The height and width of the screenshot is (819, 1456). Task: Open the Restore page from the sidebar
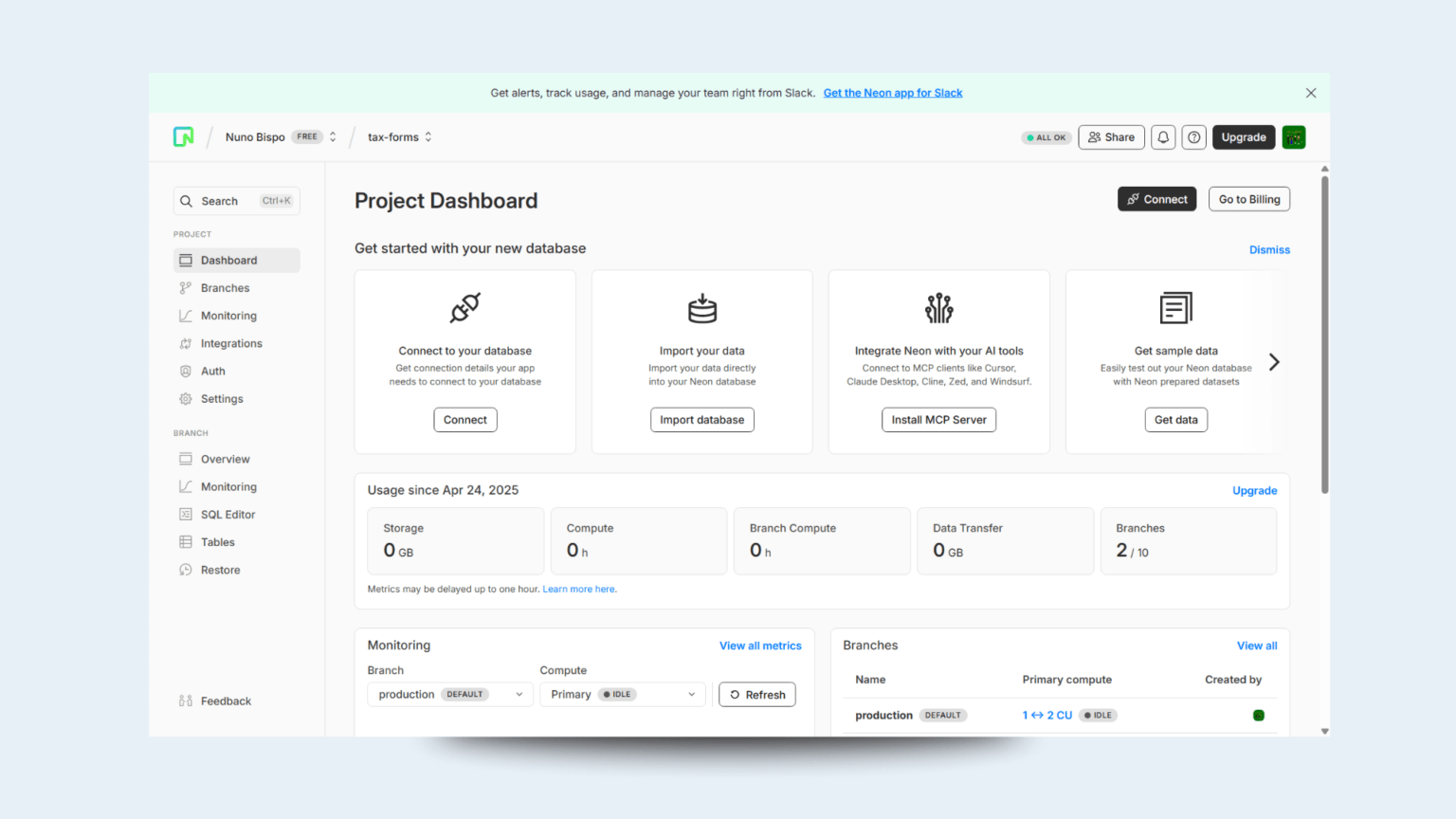pyautogui.click(x=221, y=569)
